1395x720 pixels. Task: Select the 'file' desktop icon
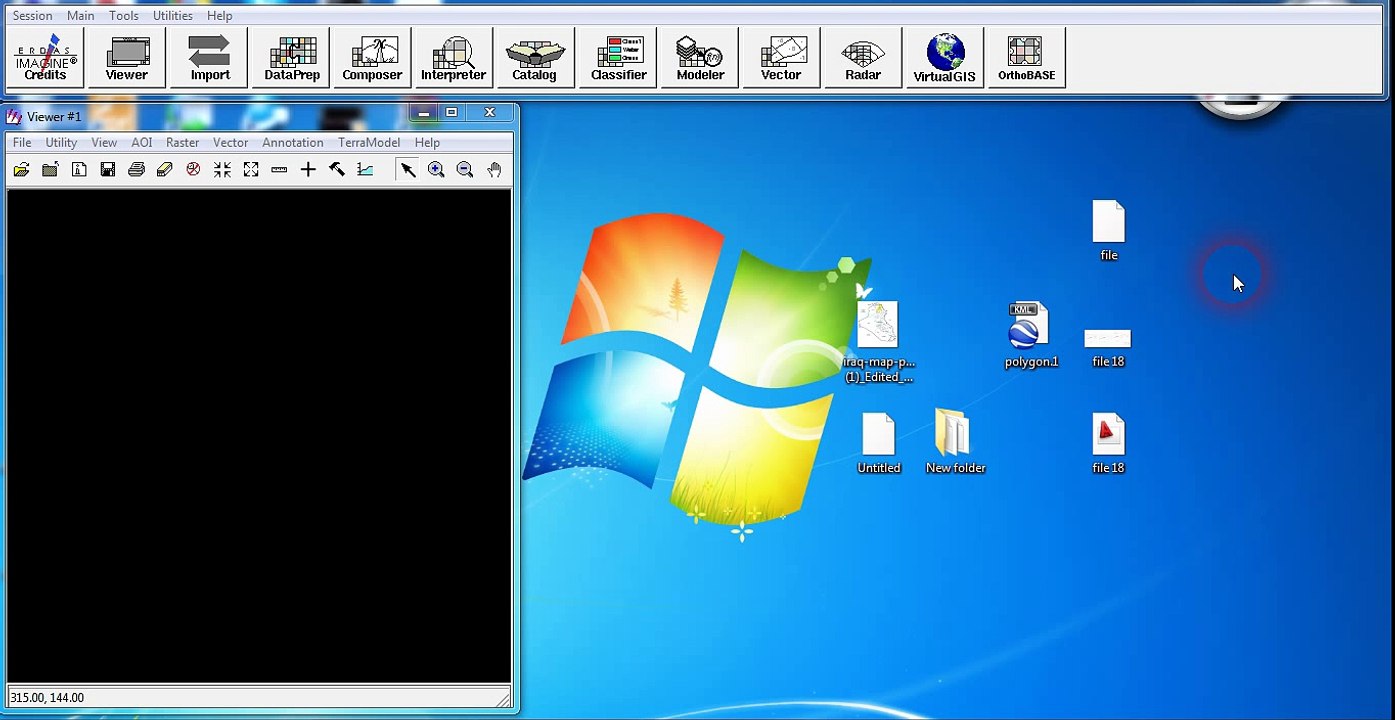[1109, 231]
